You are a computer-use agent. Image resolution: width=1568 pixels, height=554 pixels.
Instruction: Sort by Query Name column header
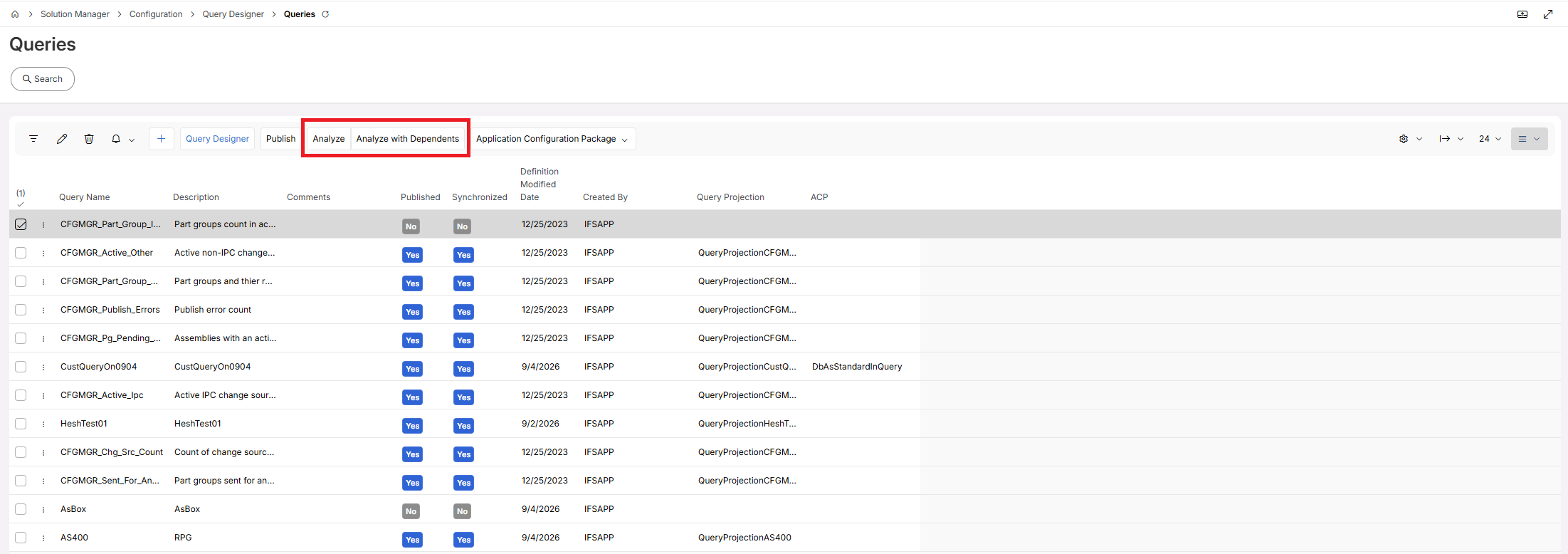[x=84, y=197]
